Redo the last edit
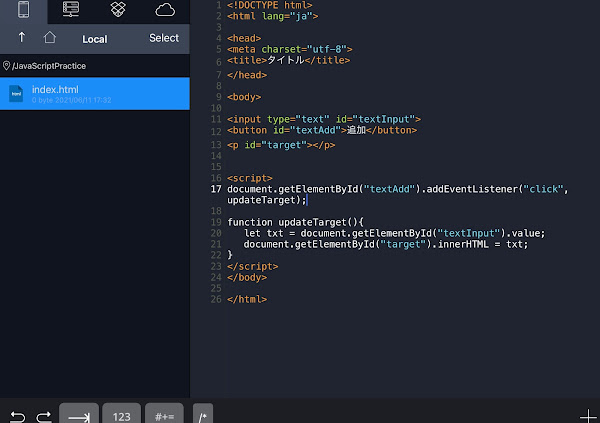Image resolution: width=600 pixels, height=423 pixels. coord(44,416)
